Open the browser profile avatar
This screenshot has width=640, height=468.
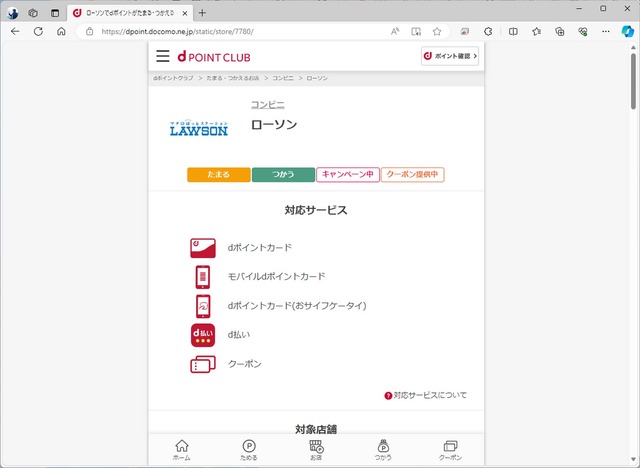(12, 13)
